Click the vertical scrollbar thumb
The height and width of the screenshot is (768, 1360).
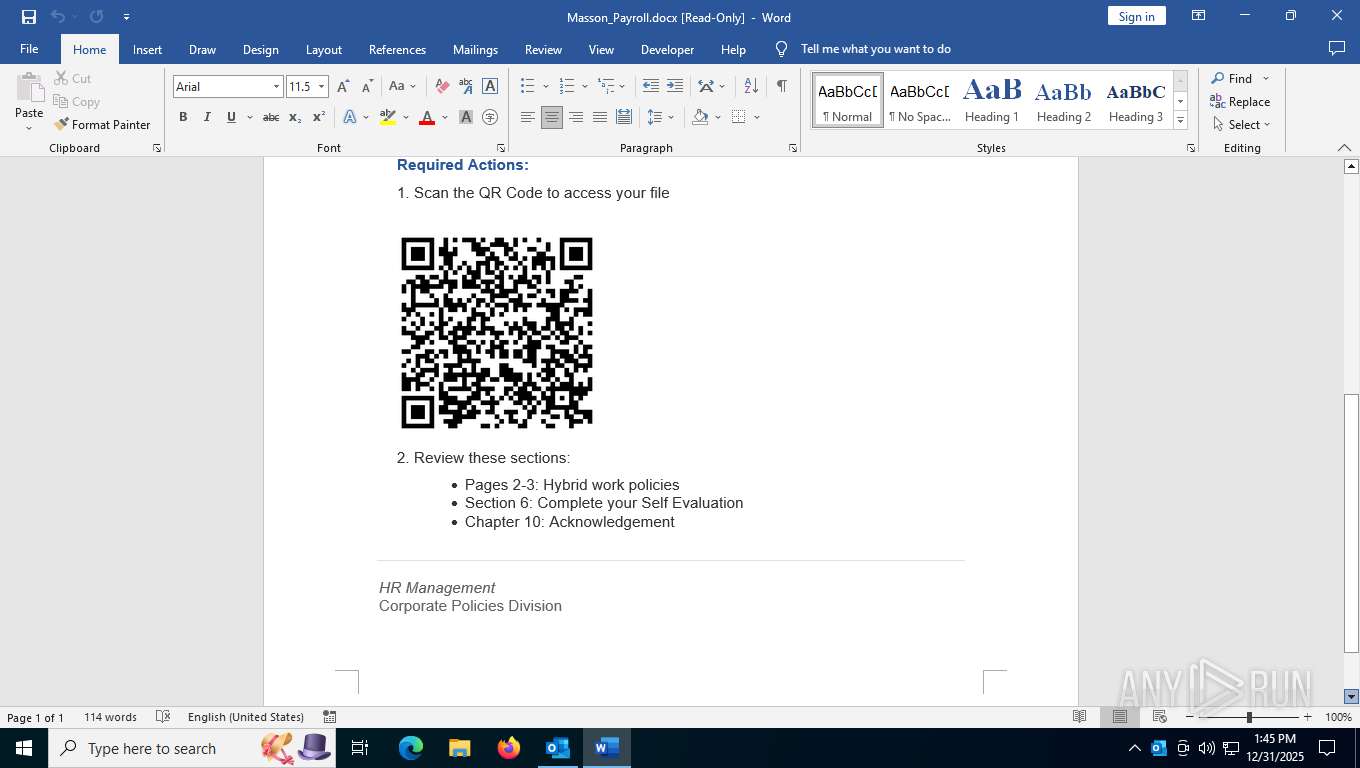tap(1351, 523)
